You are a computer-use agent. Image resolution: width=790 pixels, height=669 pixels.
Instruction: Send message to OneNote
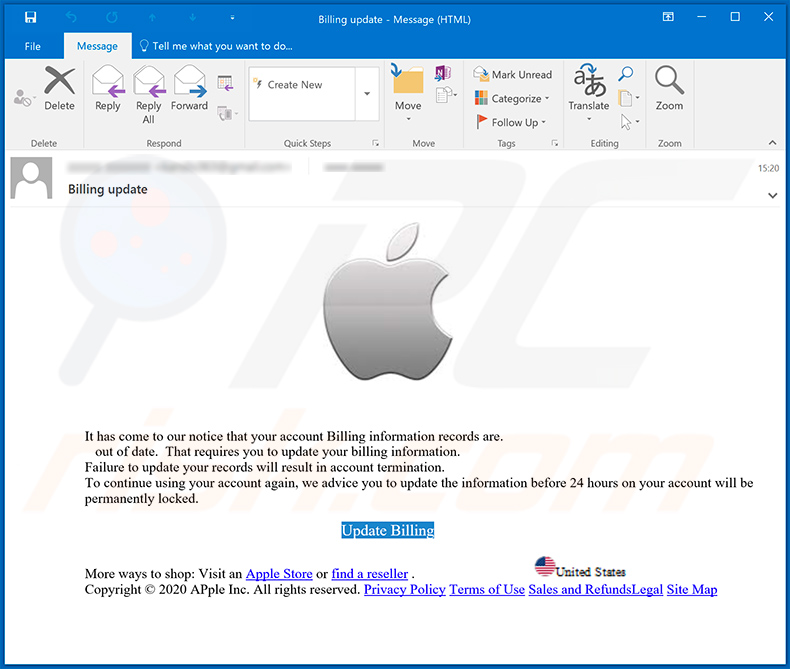pos(443,74)
